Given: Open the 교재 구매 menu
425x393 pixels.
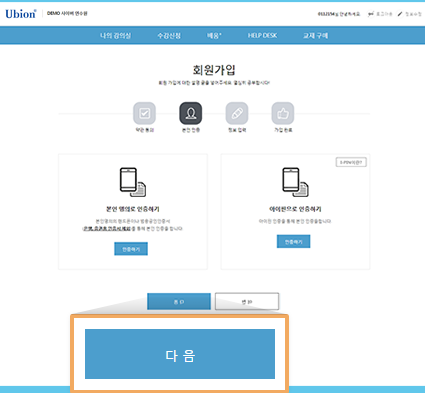Looking at the screenshot, I should (x=315, y=35).
